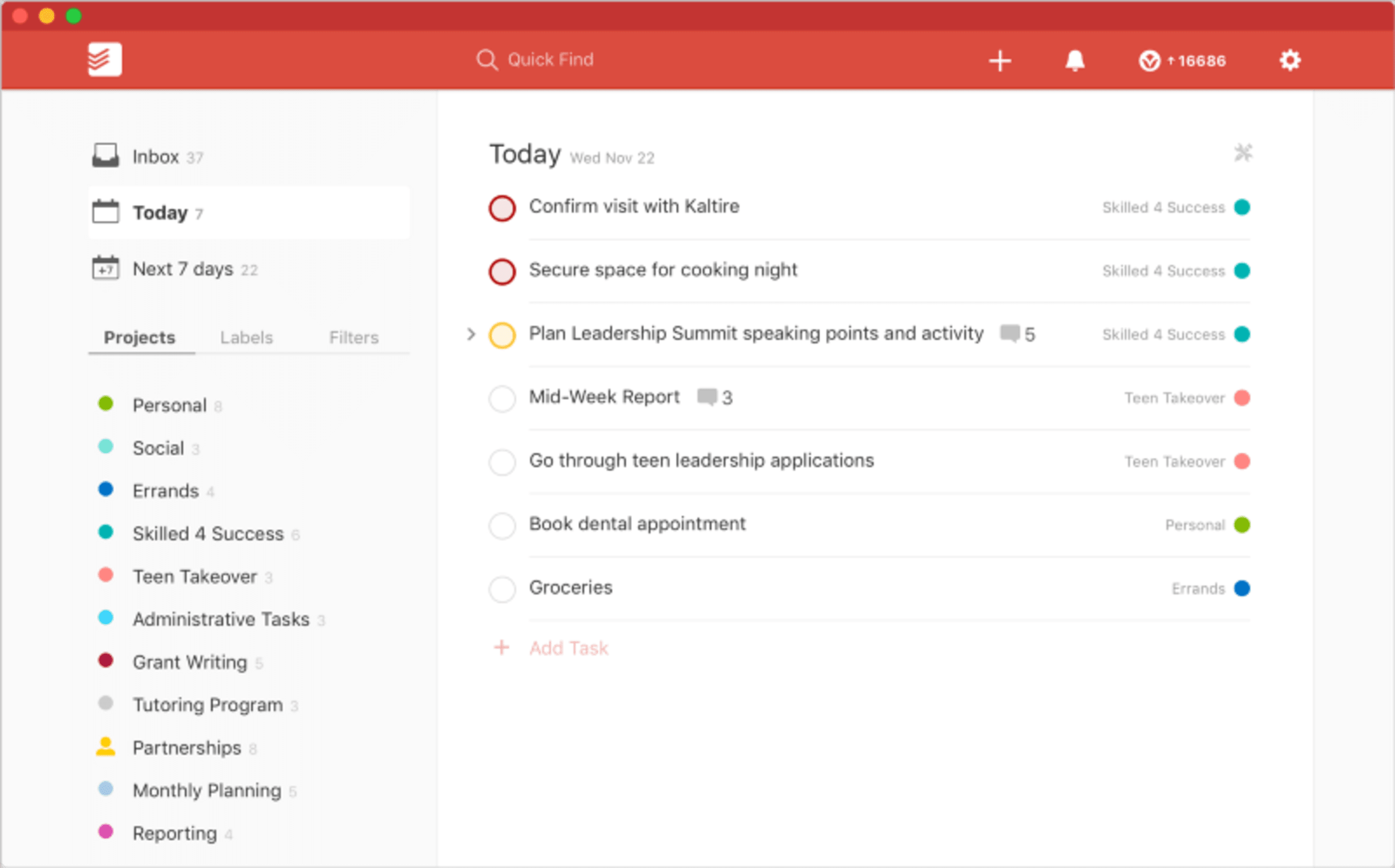Image resolution: width=1395 pixels, height=868 pixels.
Task: Switch to the Filters tab
Action: coord(354,338)
